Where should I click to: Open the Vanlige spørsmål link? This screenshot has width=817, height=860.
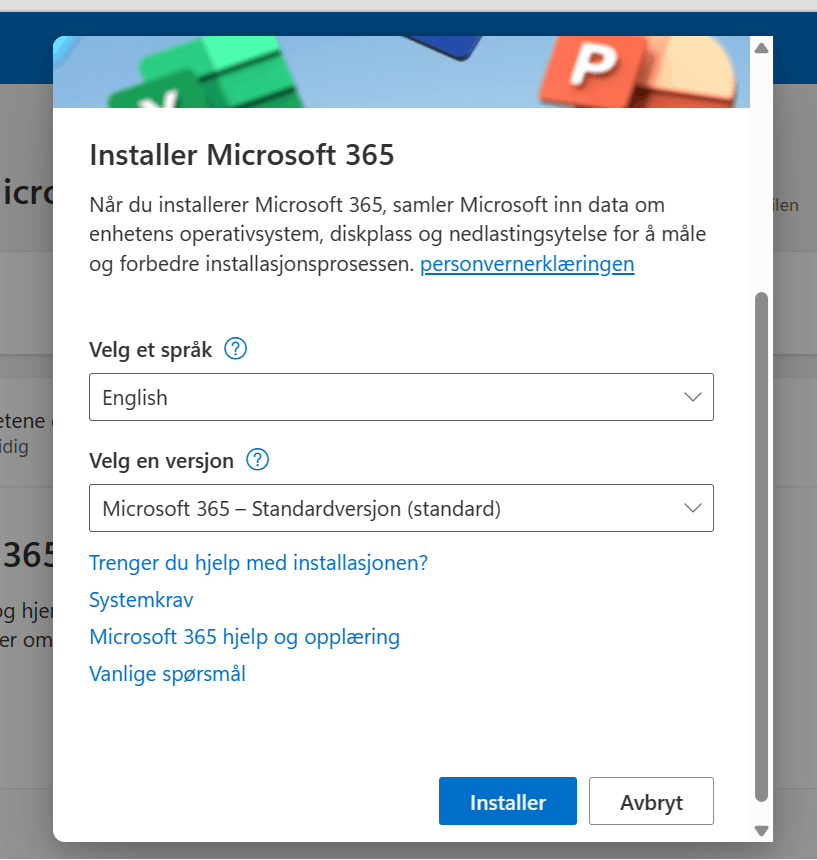click(167, 674)
